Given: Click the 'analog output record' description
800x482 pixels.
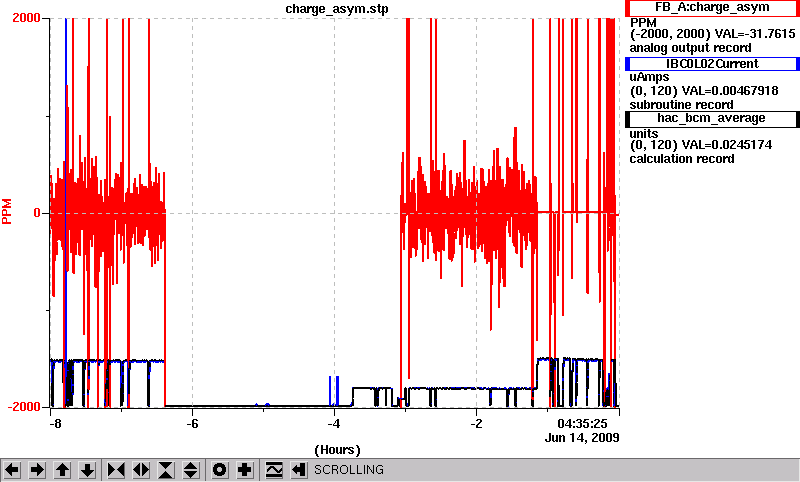Looking at the screenshot, I should point(690,48).
